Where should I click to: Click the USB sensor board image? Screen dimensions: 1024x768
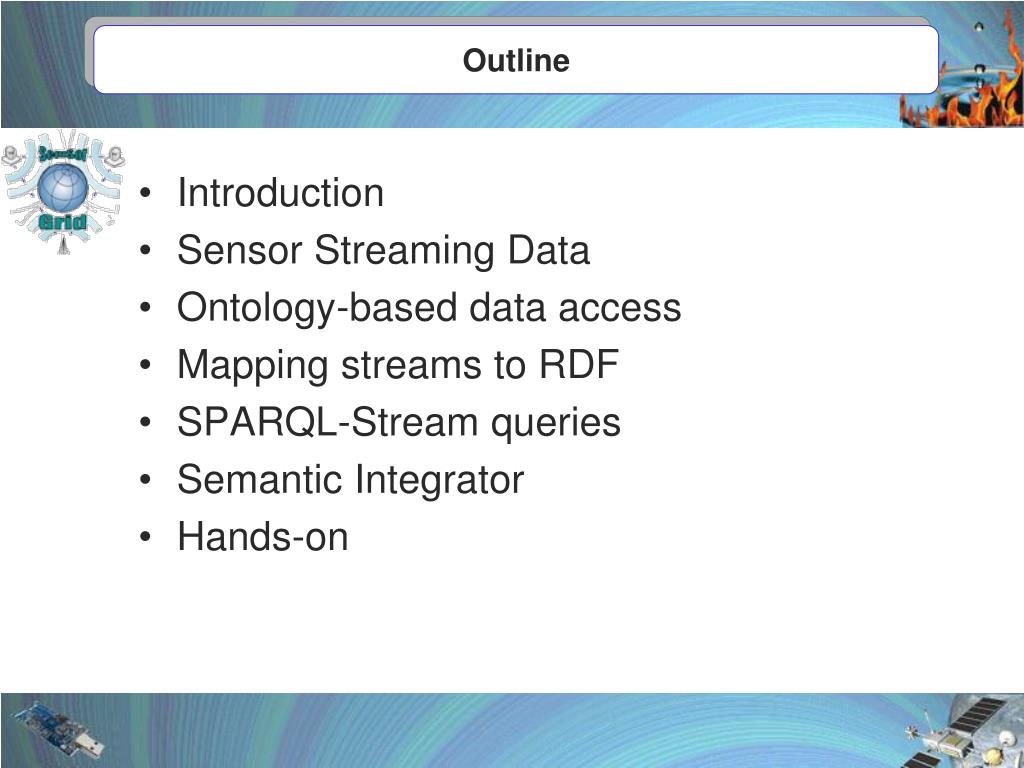click(x=59, y=730)
